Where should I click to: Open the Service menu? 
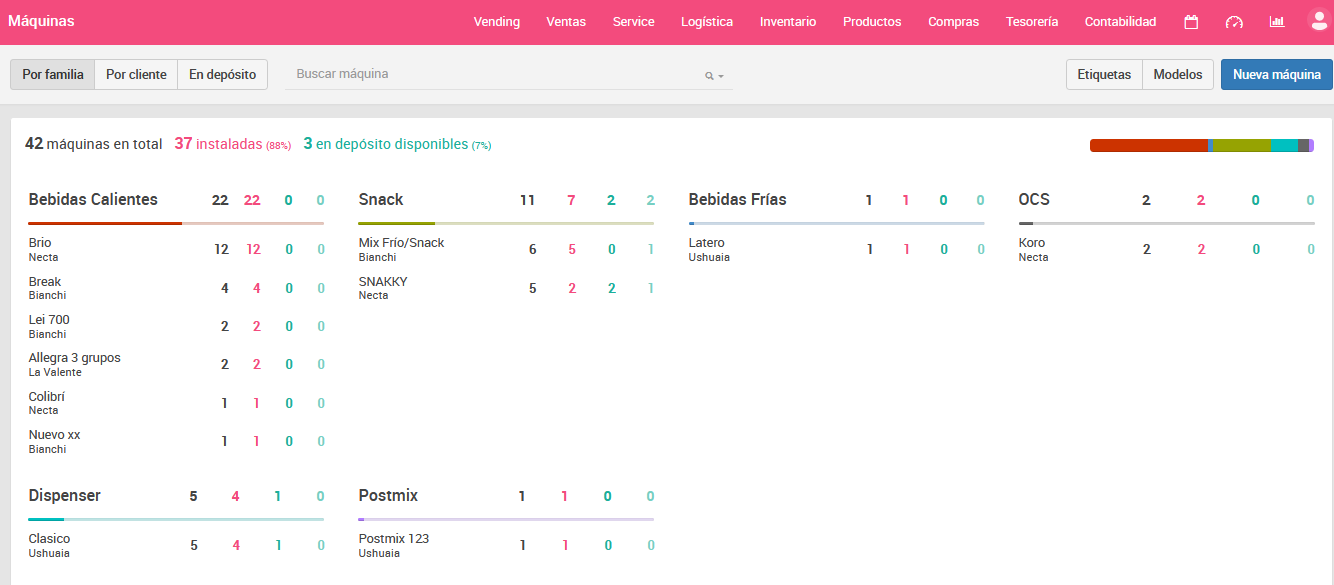click(634, 22)
